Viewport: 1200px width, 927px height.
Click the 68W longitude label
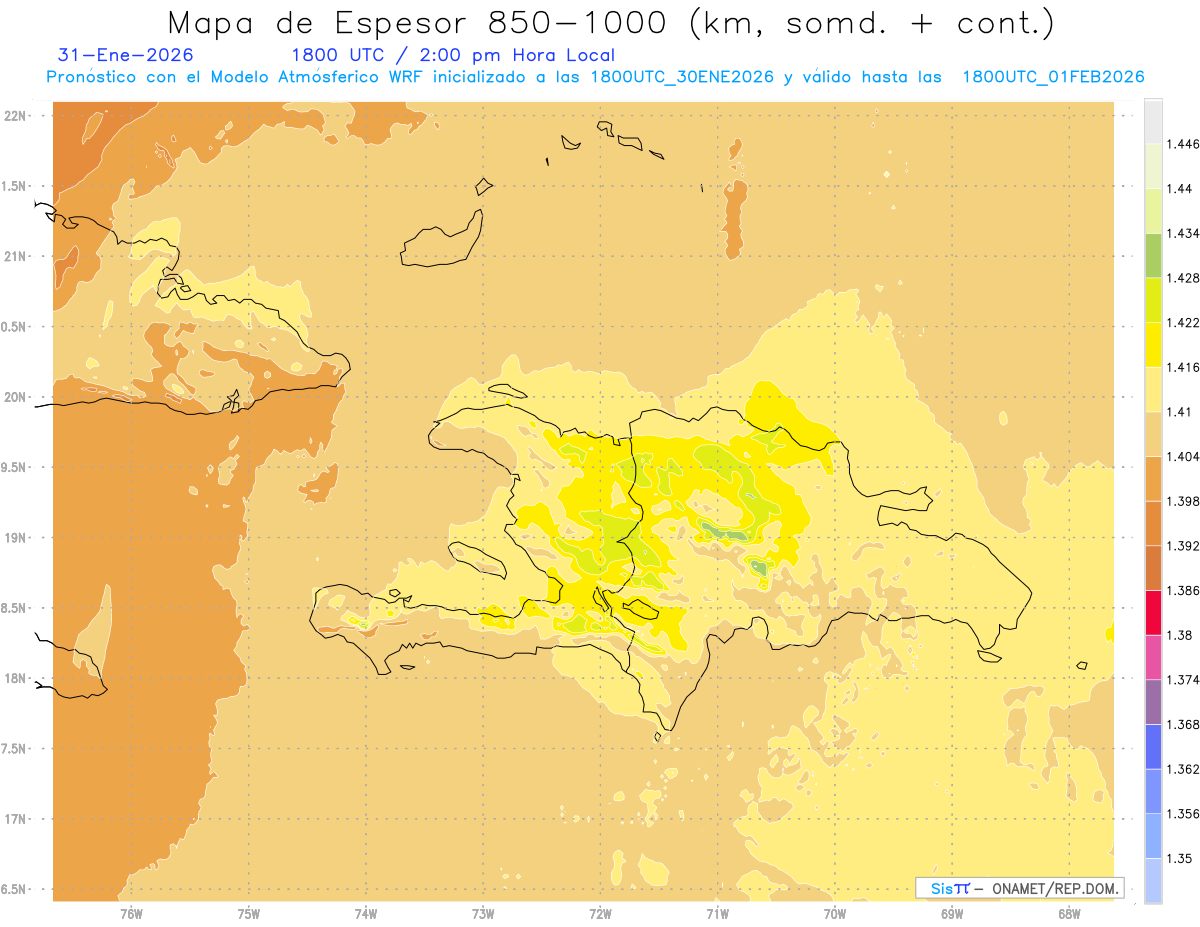(x=1069, y=913)
